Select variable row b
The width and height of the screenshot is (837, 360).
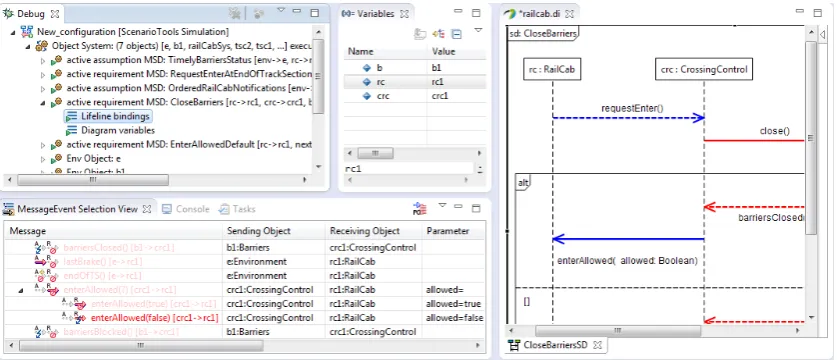click(414, 68)
